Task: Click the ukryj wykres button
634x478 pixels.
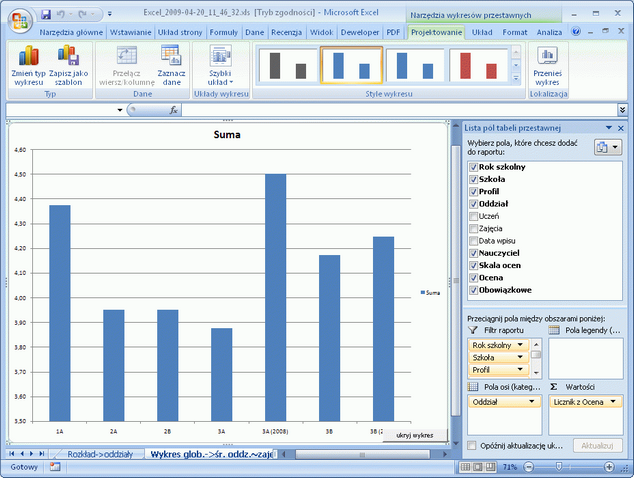Action: [x=415, y=436]
